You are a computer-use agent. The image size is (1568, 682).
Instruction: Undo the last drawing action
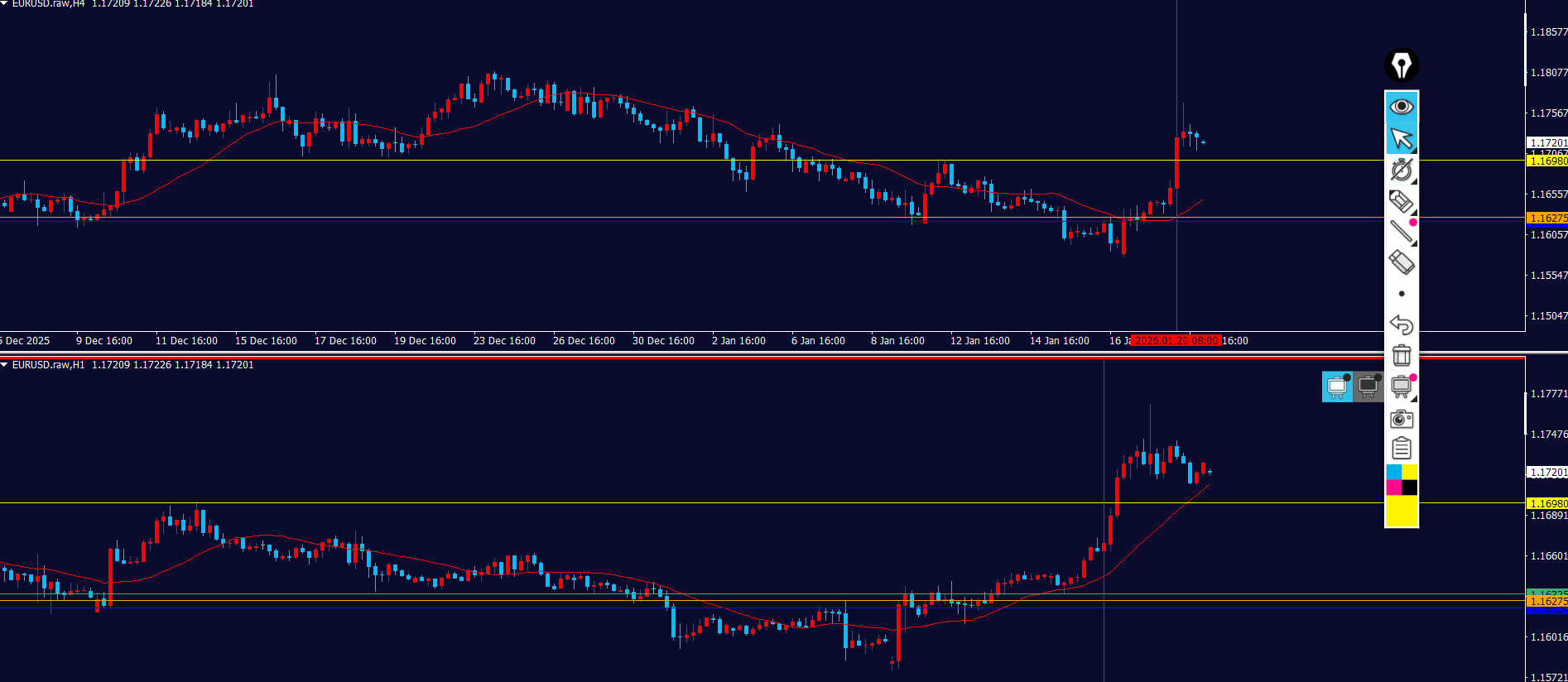pos(1401,324)
